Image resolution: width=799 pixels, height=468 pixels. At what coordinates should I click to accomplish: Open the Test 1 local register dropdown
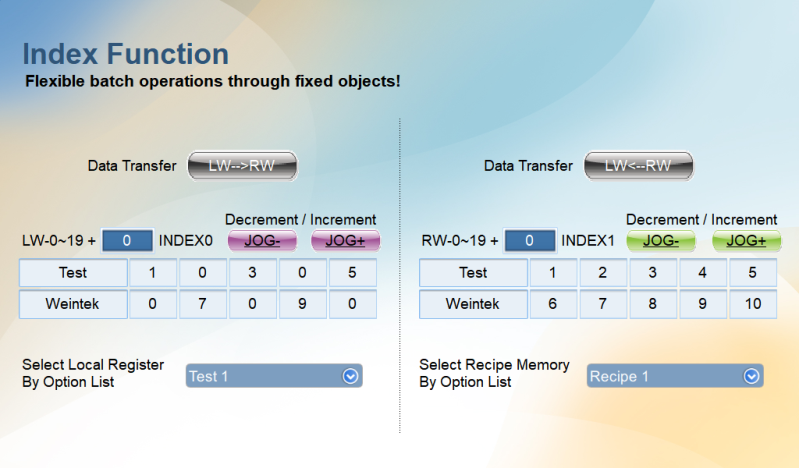(274, 376)
